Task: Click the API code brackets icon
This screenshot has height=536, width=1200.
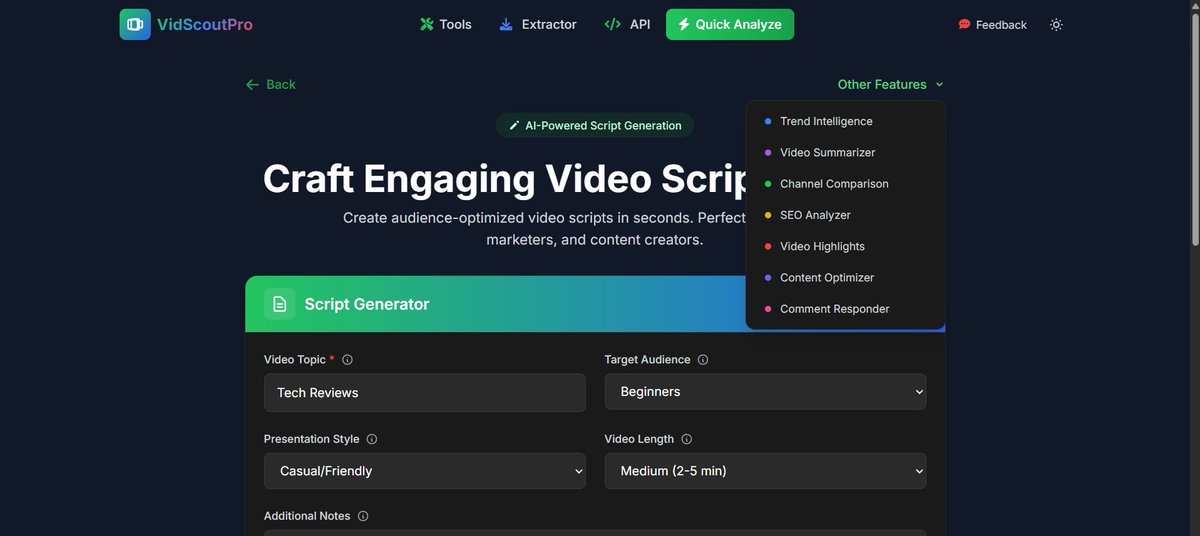Action: [x=613, y=24]
